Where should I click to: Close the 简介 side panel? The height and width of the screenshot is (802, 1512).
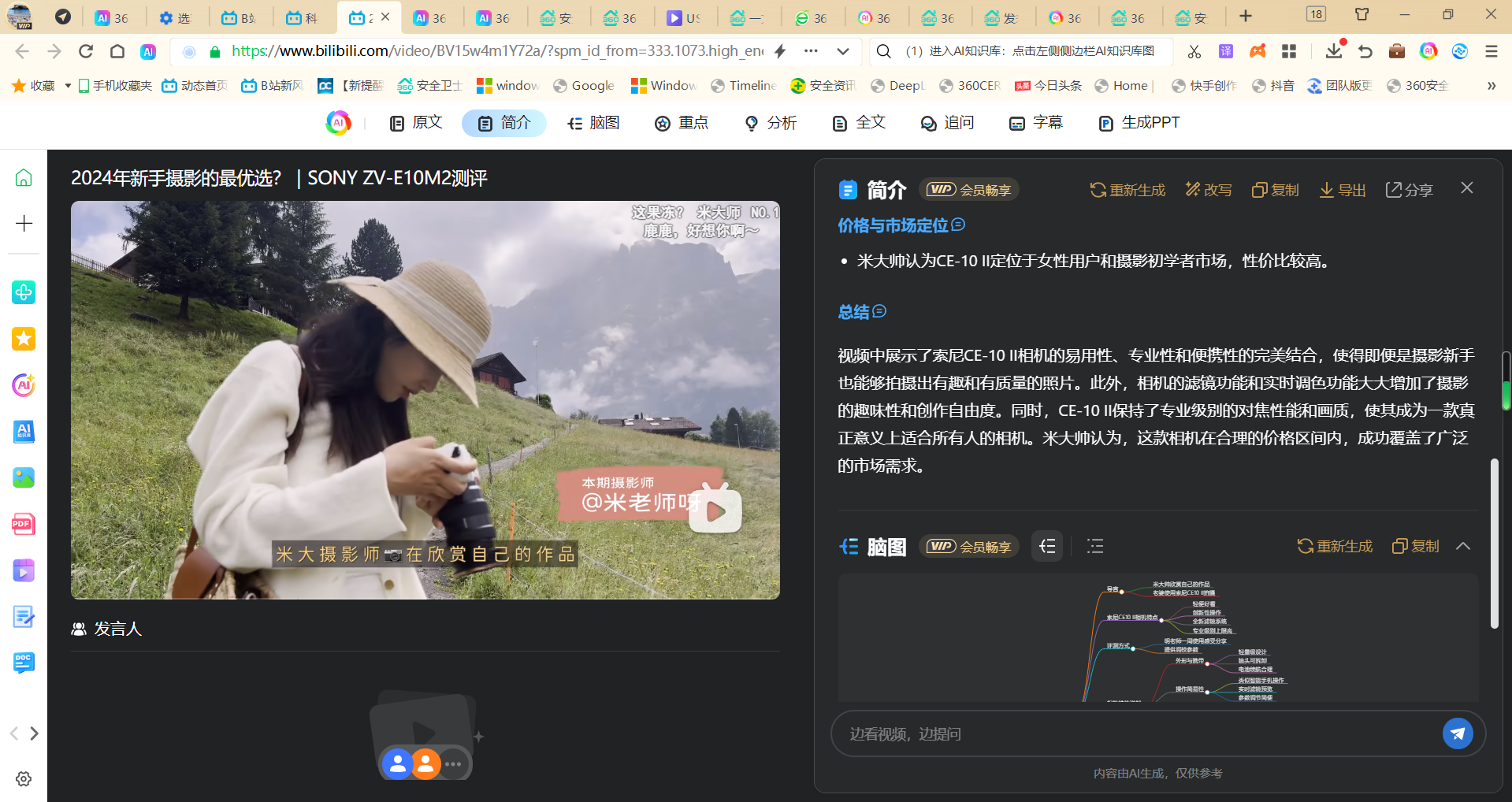coord(1466,188)
